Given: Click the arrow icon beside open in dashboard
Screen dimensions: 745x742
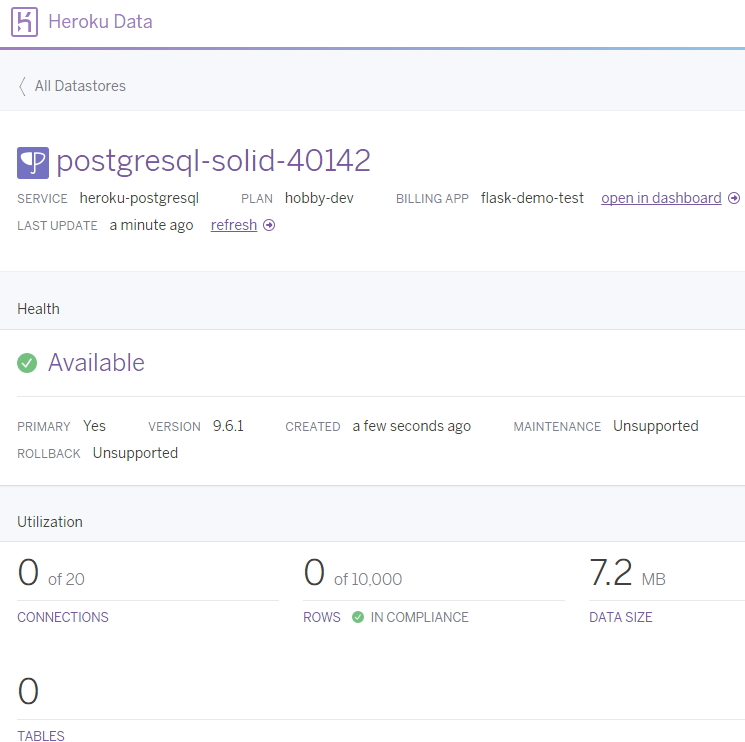Looking at the screenshot, I should coord(734,198).
